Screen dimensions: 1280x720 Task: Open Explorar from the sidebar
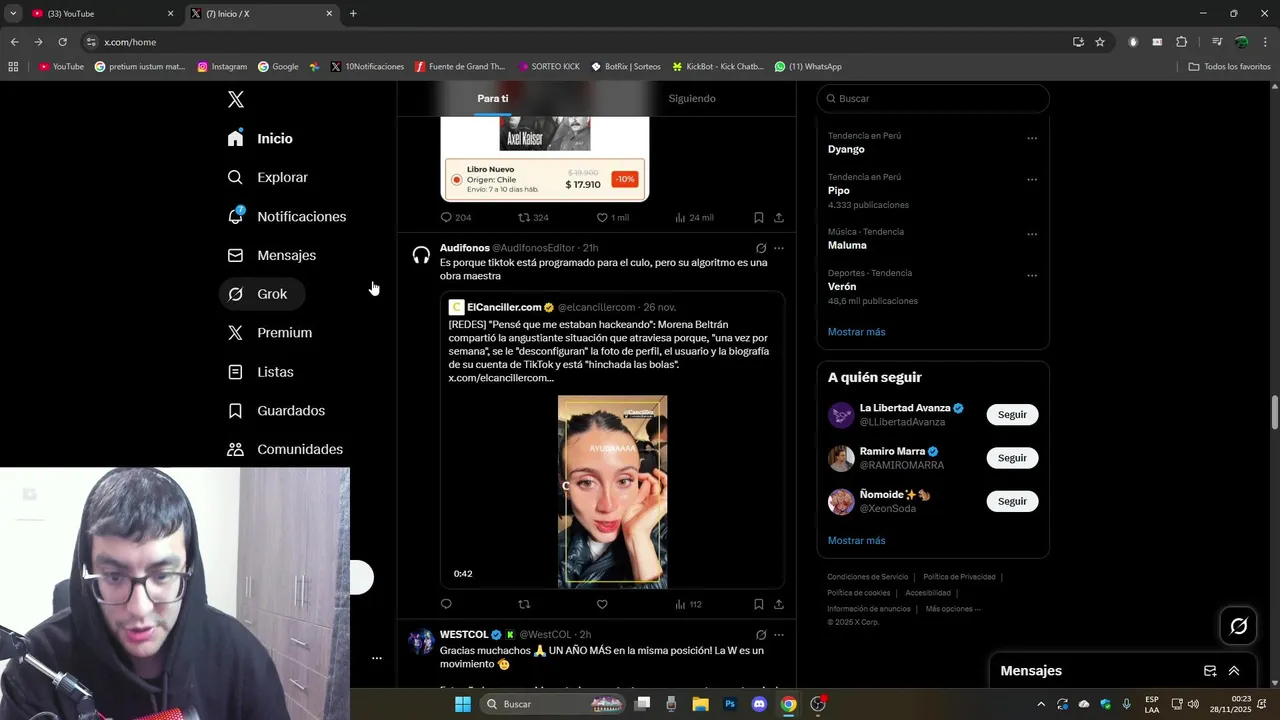pyautogui.click(x=267, y=177)
